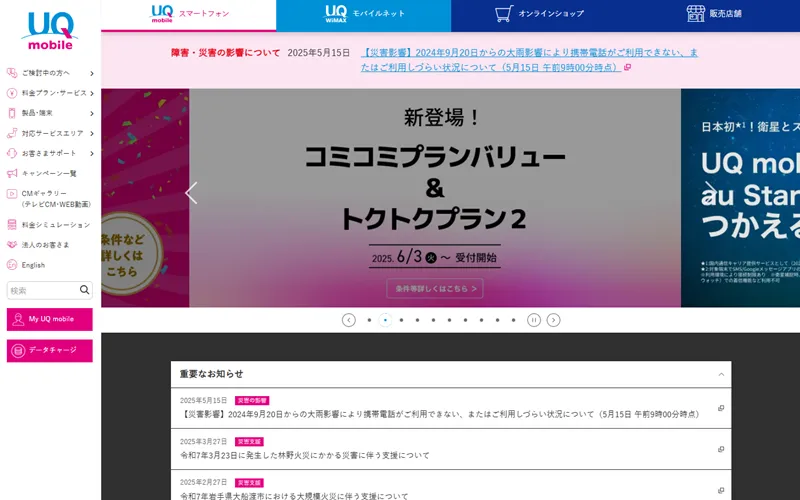This screenshot has width=800, height=500.
Task: Click 災害の影響 tag on first news
Action: tap(252, 401)
